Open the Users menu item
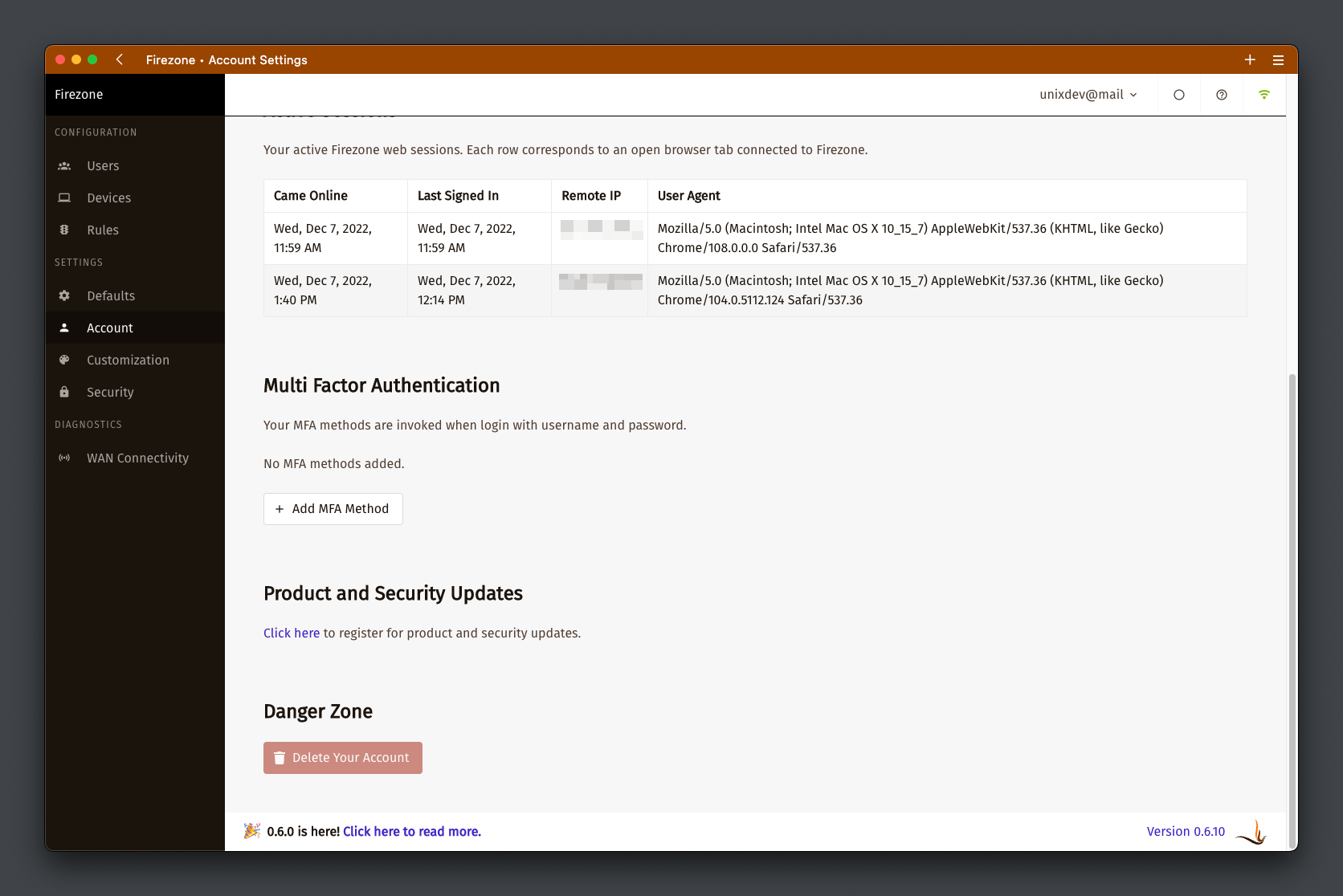 [135, 166]
